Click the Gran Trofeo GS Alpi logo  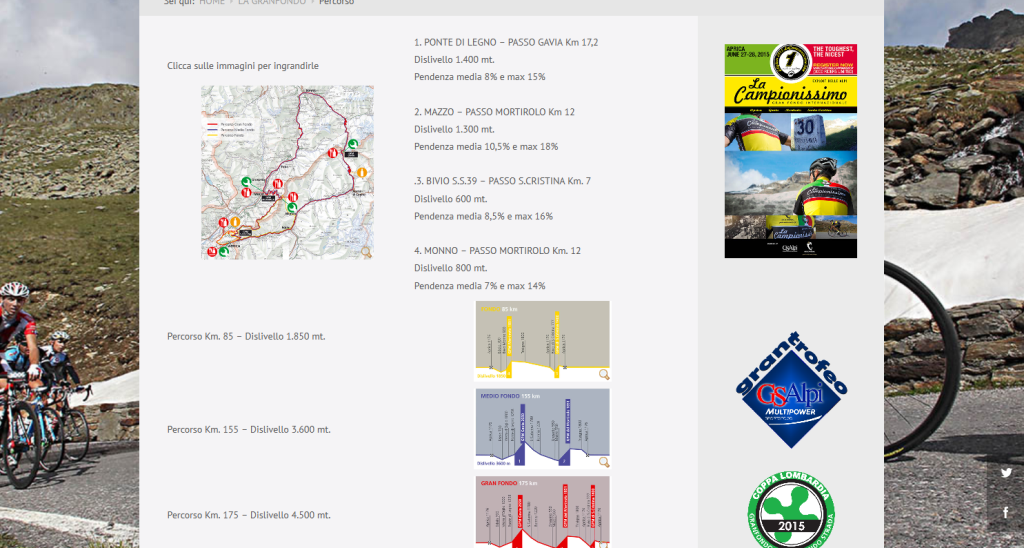click(x=791, y=390)
